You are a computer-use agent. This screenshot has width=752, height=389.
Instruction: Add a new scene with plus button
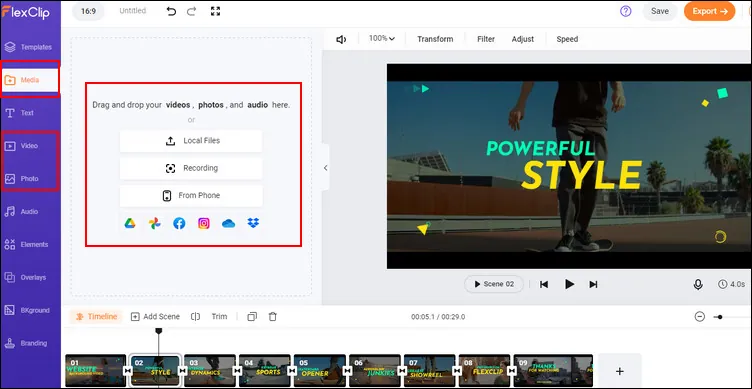point(620,371)
